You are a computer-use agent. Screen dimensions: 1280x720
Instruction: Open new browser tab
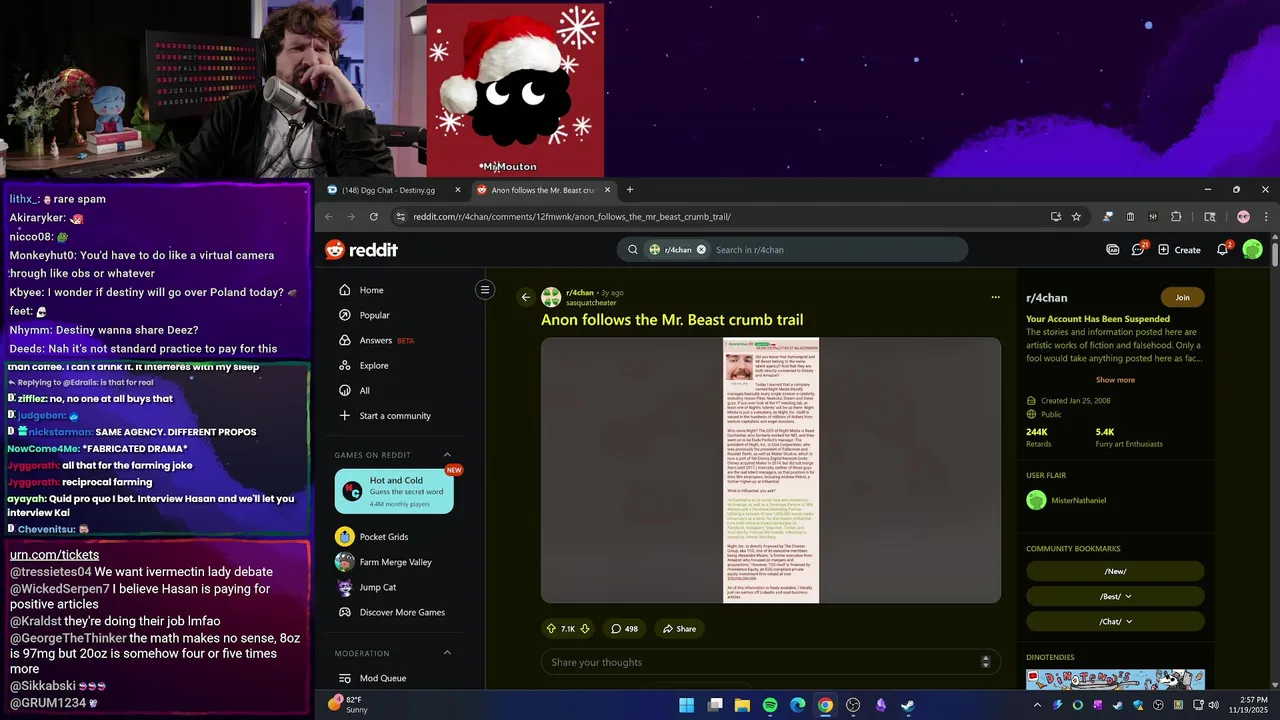(x=629, y=190)
